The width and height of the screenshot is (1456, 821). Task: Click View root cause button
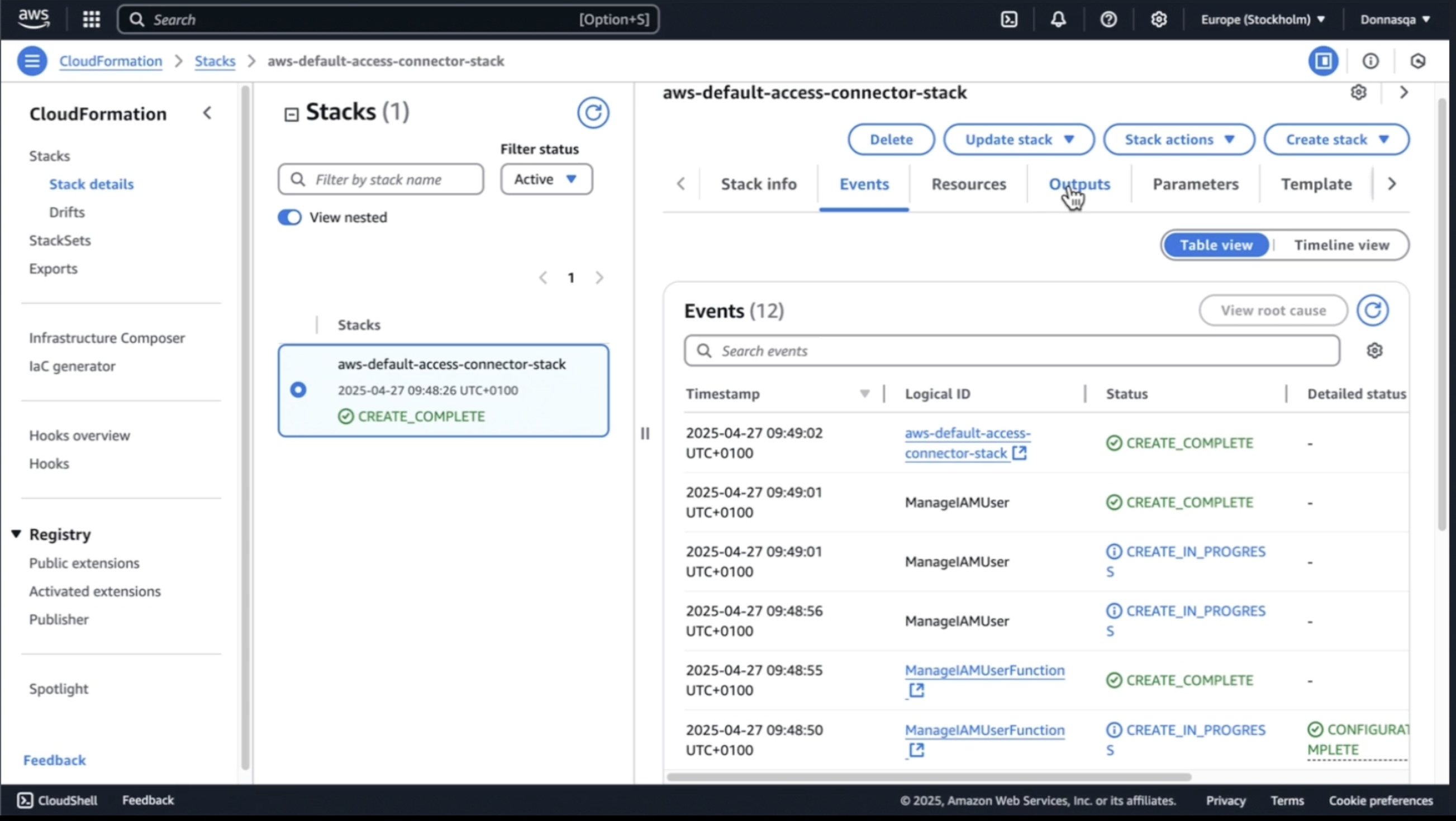click(x=1273, y=310)
